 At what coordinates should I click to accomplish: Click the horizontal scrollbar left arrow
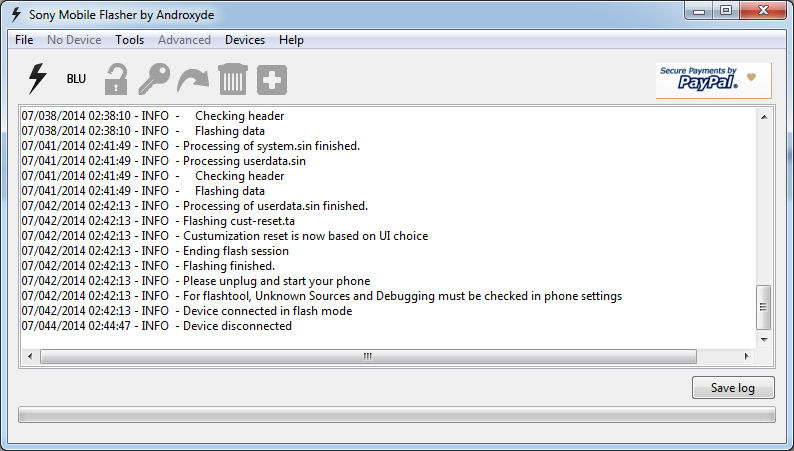(x=30, y=356)
